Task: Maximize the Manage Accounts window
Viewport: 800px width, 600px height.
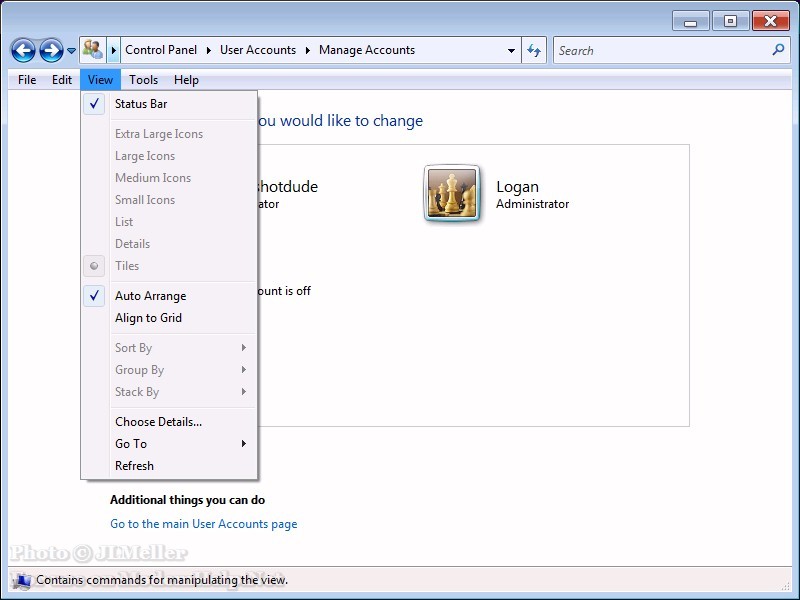Action: 730,21
